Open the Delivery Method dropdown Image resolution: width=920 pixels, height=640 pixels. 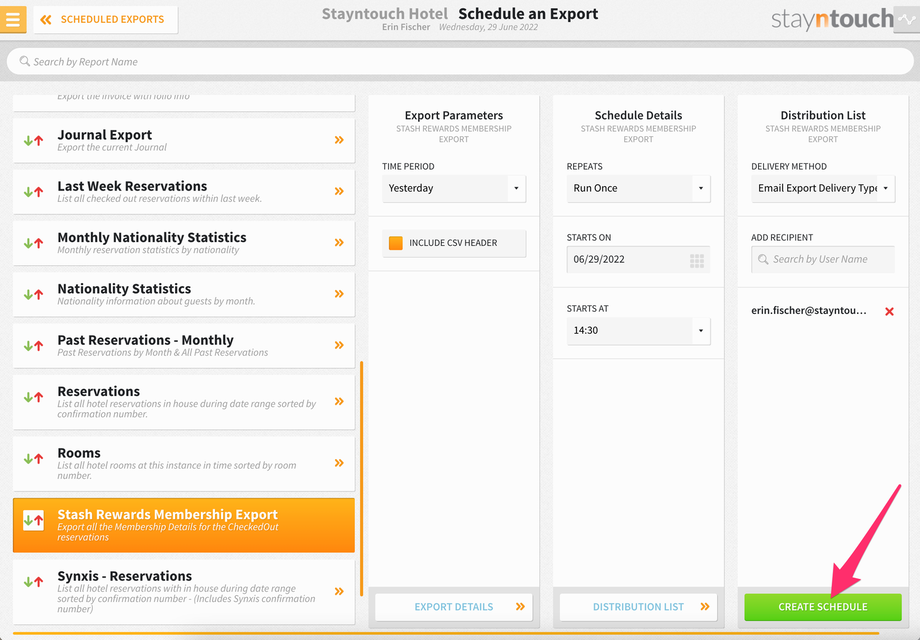pos(823,188)
